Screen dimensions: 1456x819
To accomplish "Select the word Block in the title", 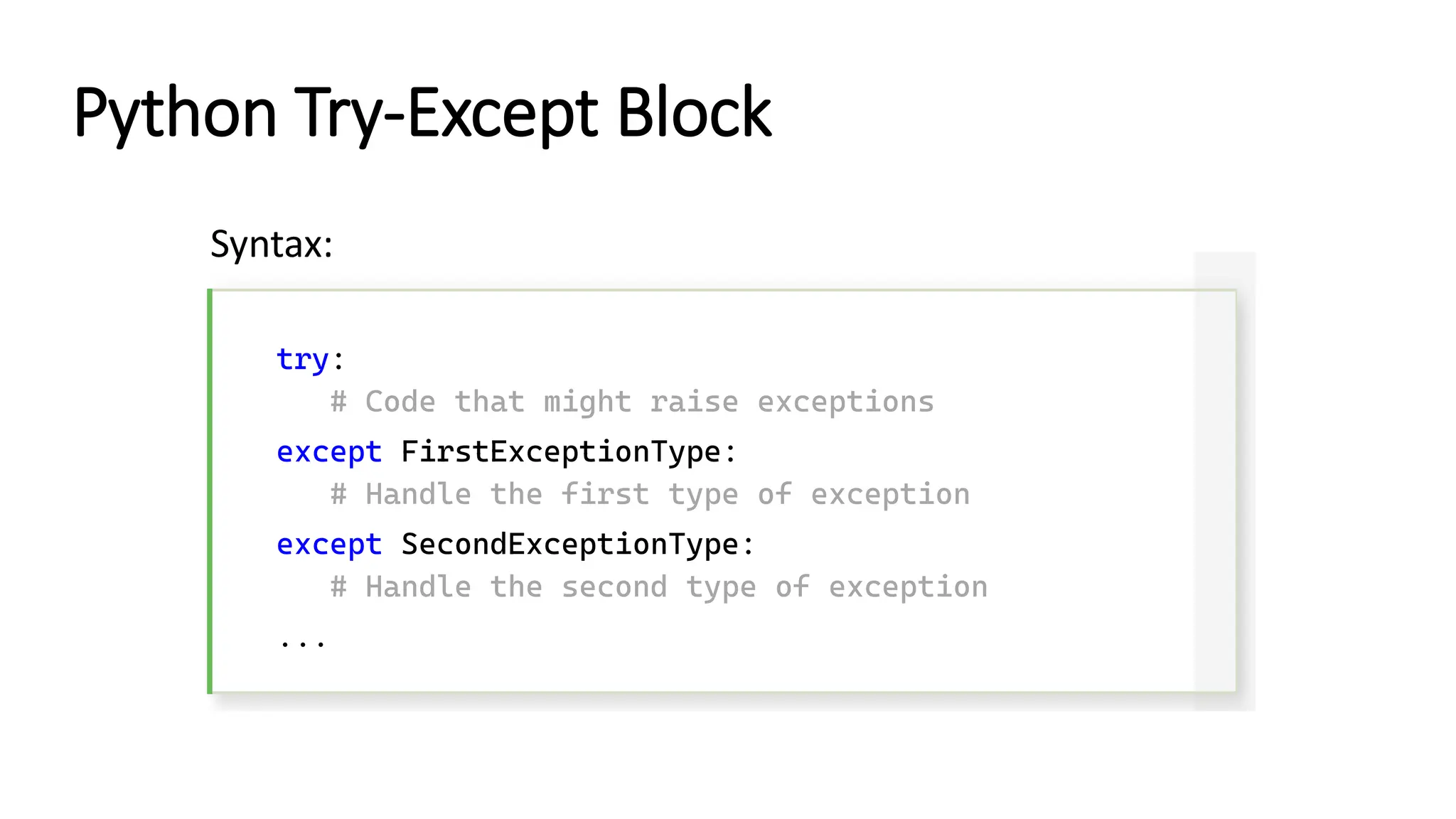I will [694, 114].
